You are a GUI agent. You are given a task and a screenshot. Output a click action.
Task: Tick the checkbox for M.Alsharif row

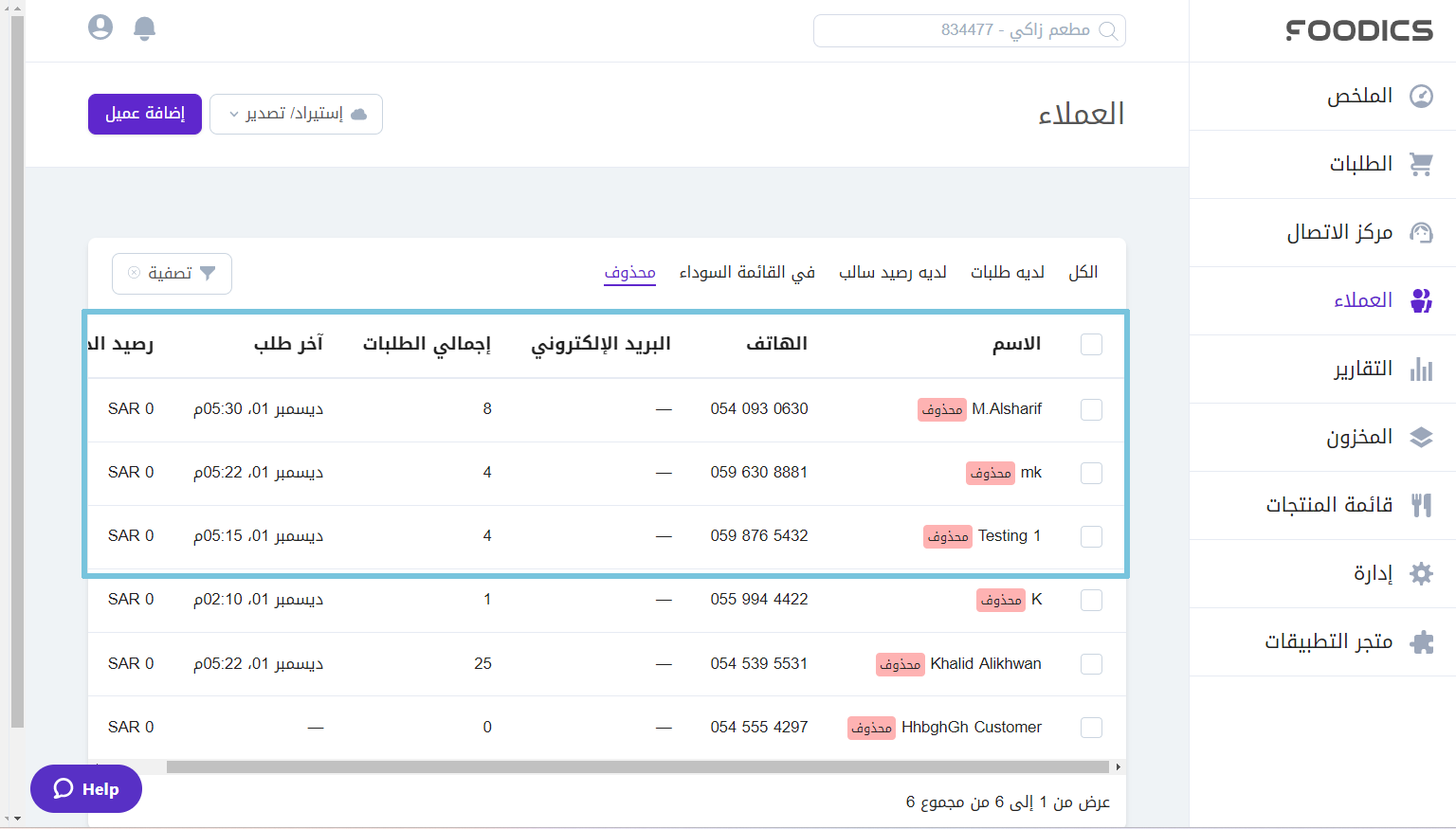pyautogui.click(x=1091, y=409)
